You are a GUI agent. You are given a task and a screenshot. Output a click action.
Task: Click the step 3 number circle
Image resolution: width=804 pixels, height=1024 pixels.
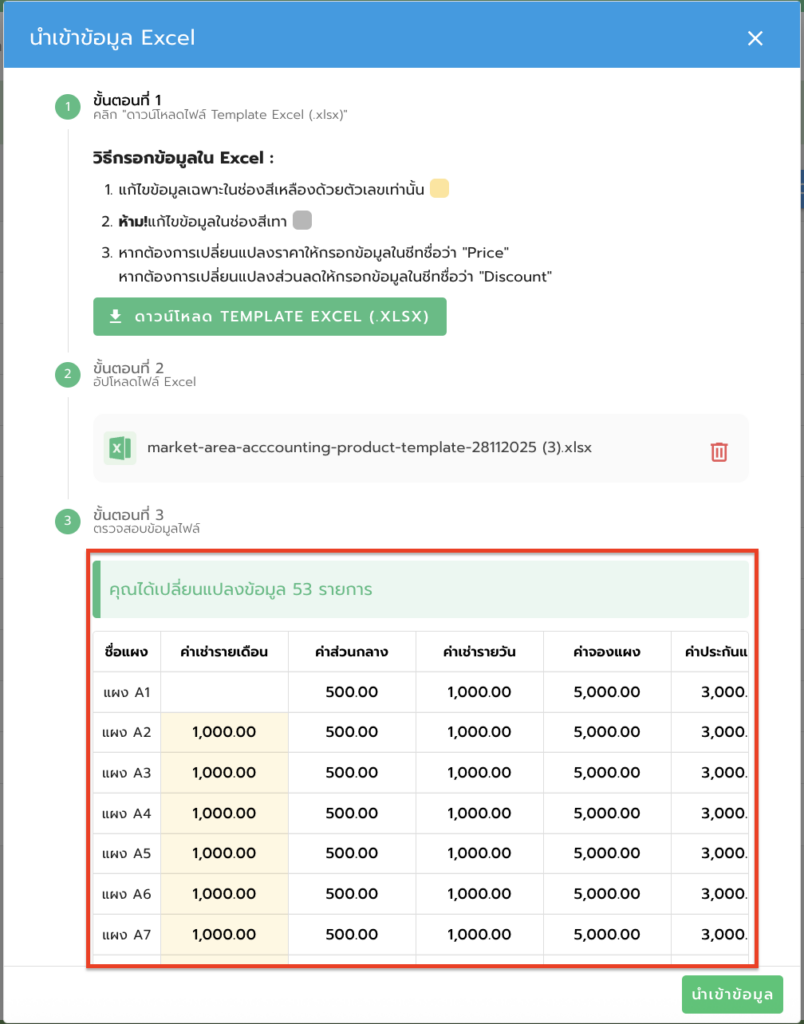coord(67,521)
